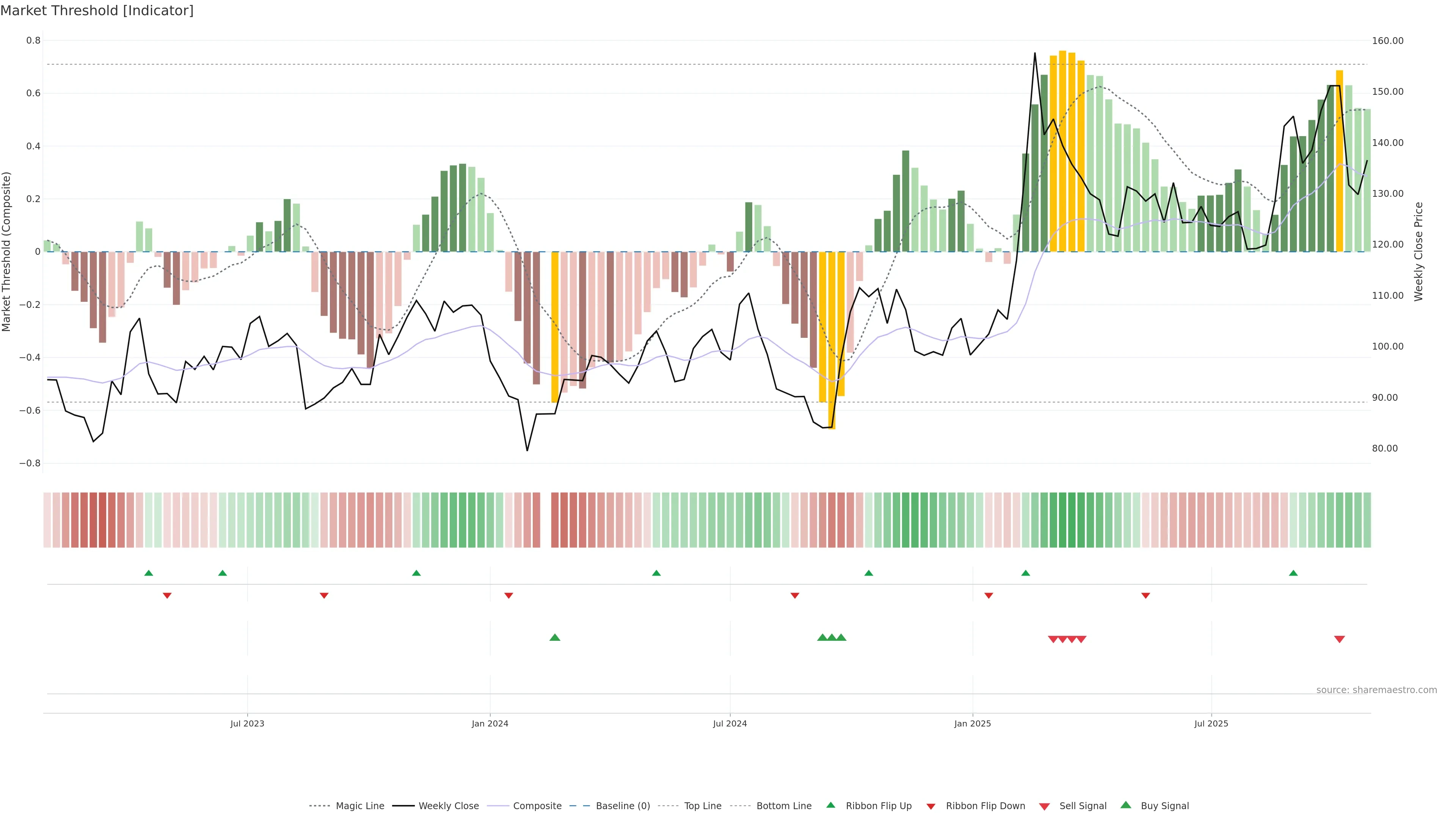Screen dimensions: 1456x819
Task: Click the 160.00 right axis label
Action: [1388, 41]
